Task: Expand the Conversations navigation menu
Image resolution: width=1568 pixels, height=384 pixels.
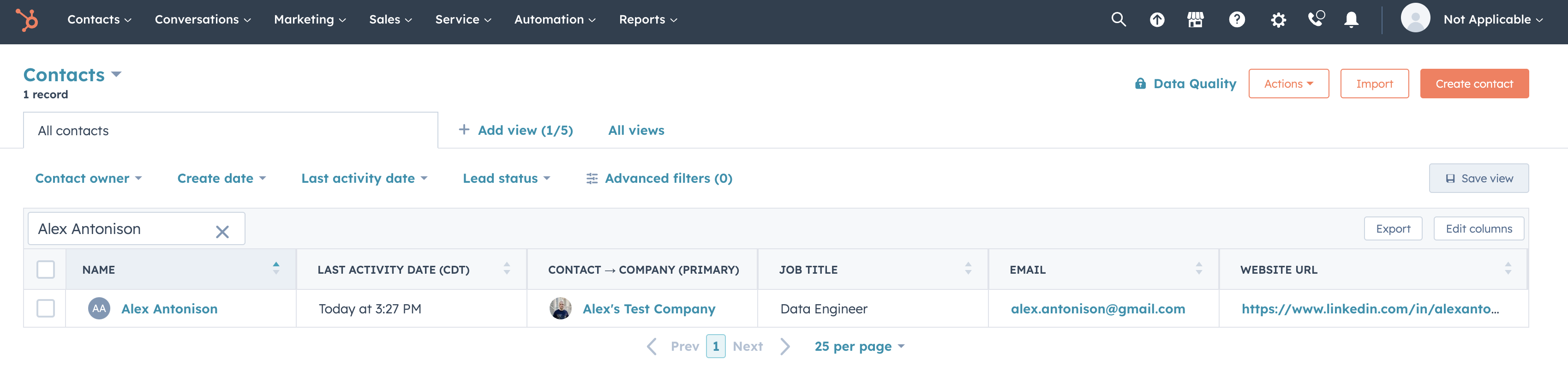Action: tap(203, 19)
